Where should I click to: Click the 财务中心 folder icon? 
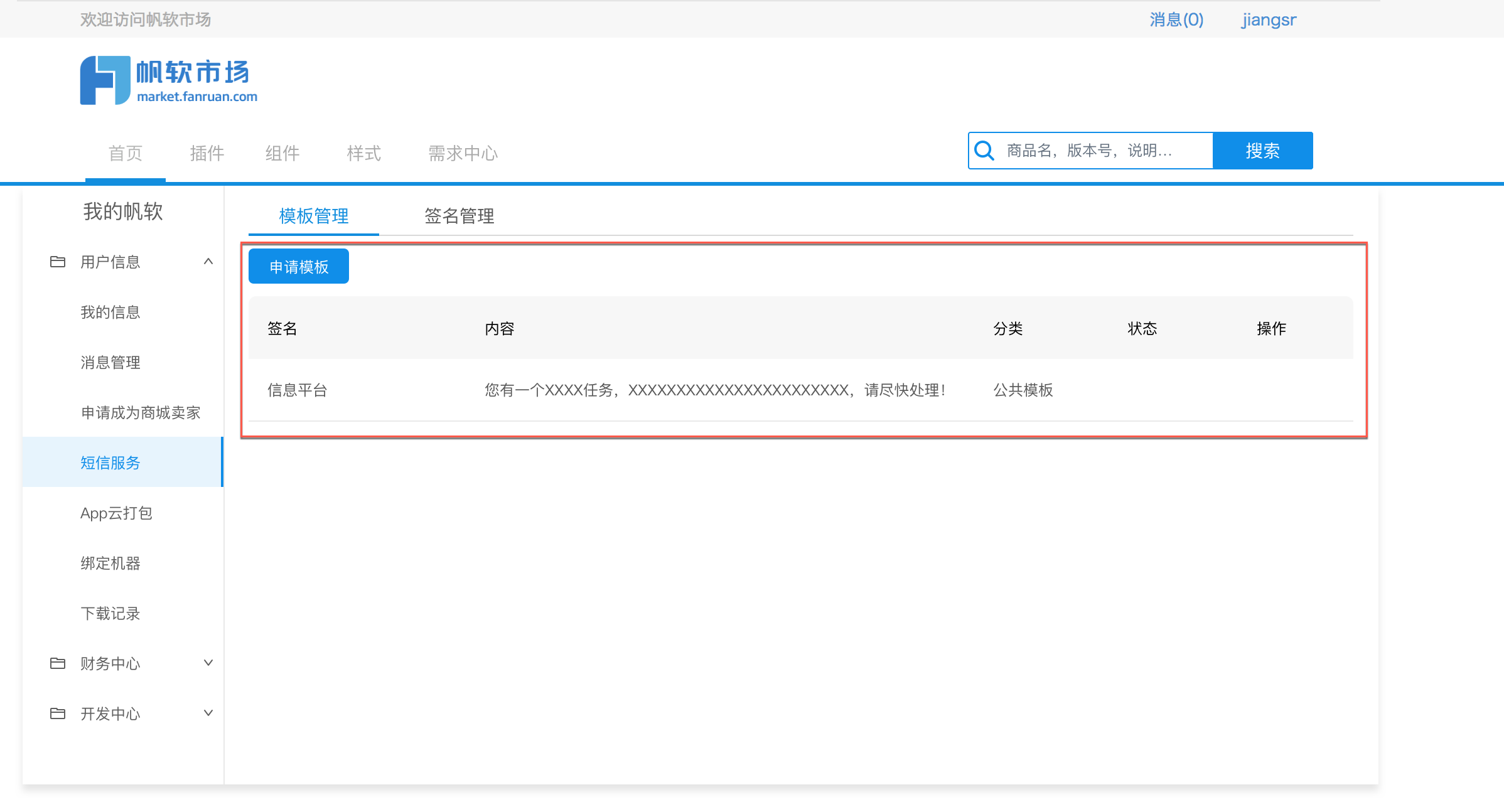[x=58, y=663]
